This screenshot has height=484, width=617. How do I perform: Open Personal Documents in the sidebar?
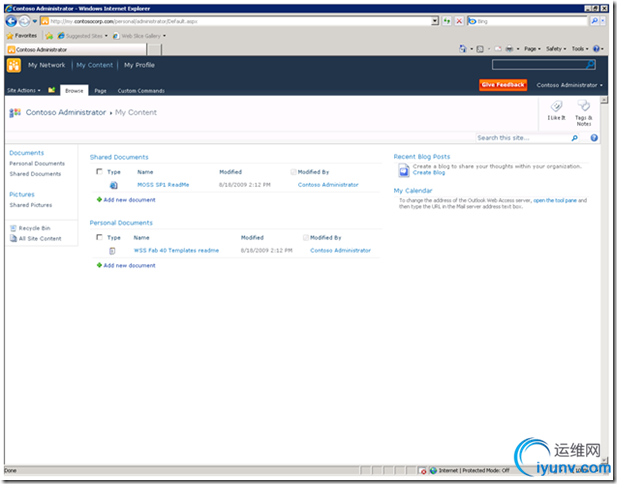pyautogui.click(x=37, y=163)
